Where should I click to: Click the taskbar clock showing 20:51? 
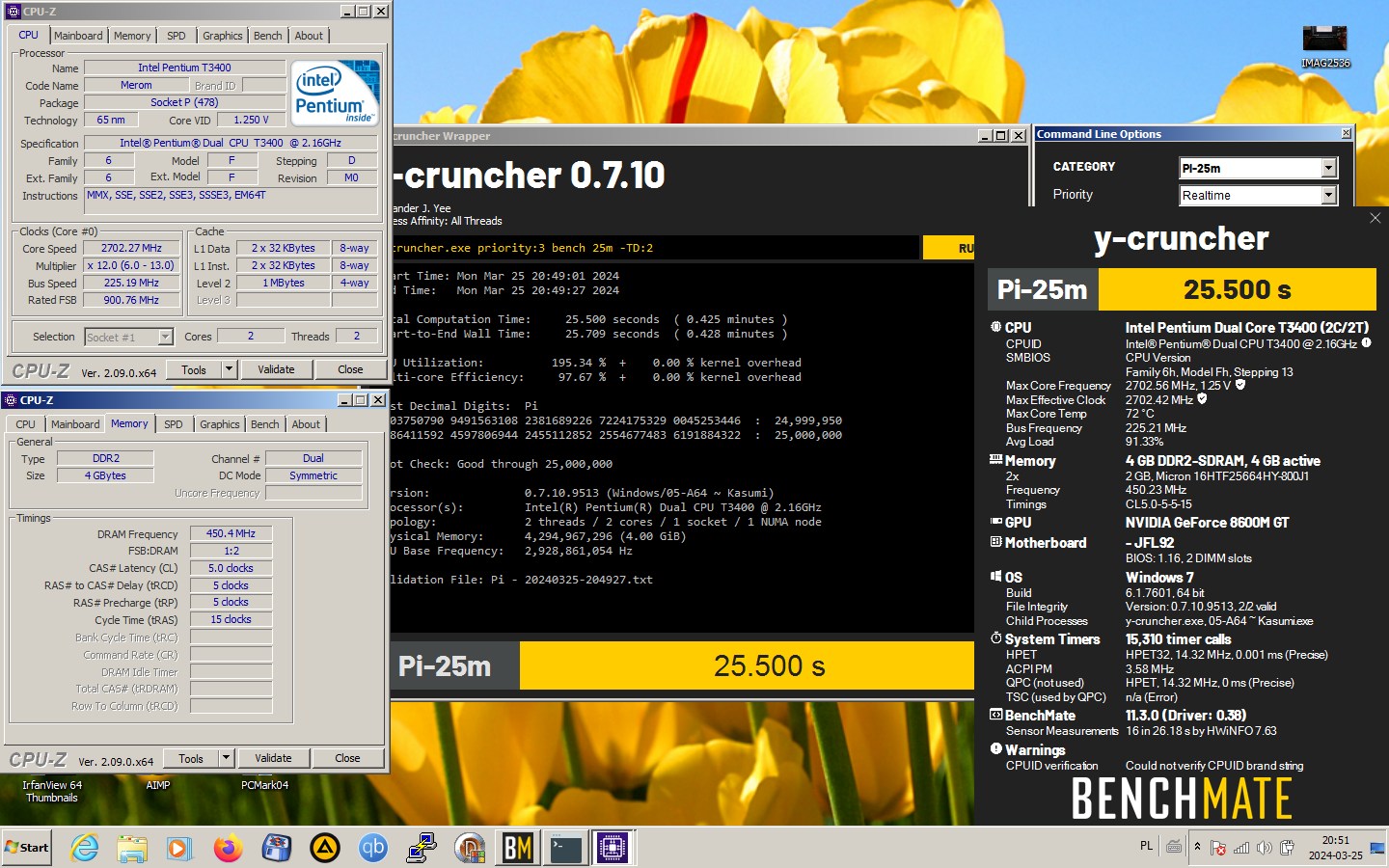point(1335,848)
